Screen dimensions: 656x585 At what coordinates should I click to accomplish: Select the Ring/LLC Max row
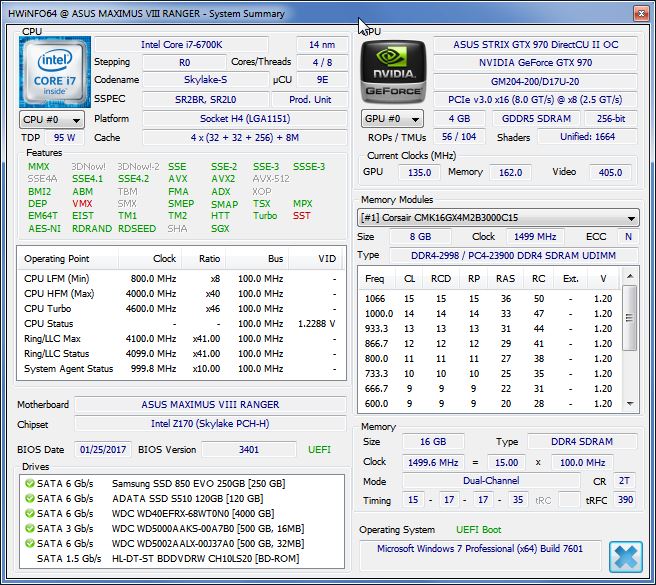tap(181, 339)
